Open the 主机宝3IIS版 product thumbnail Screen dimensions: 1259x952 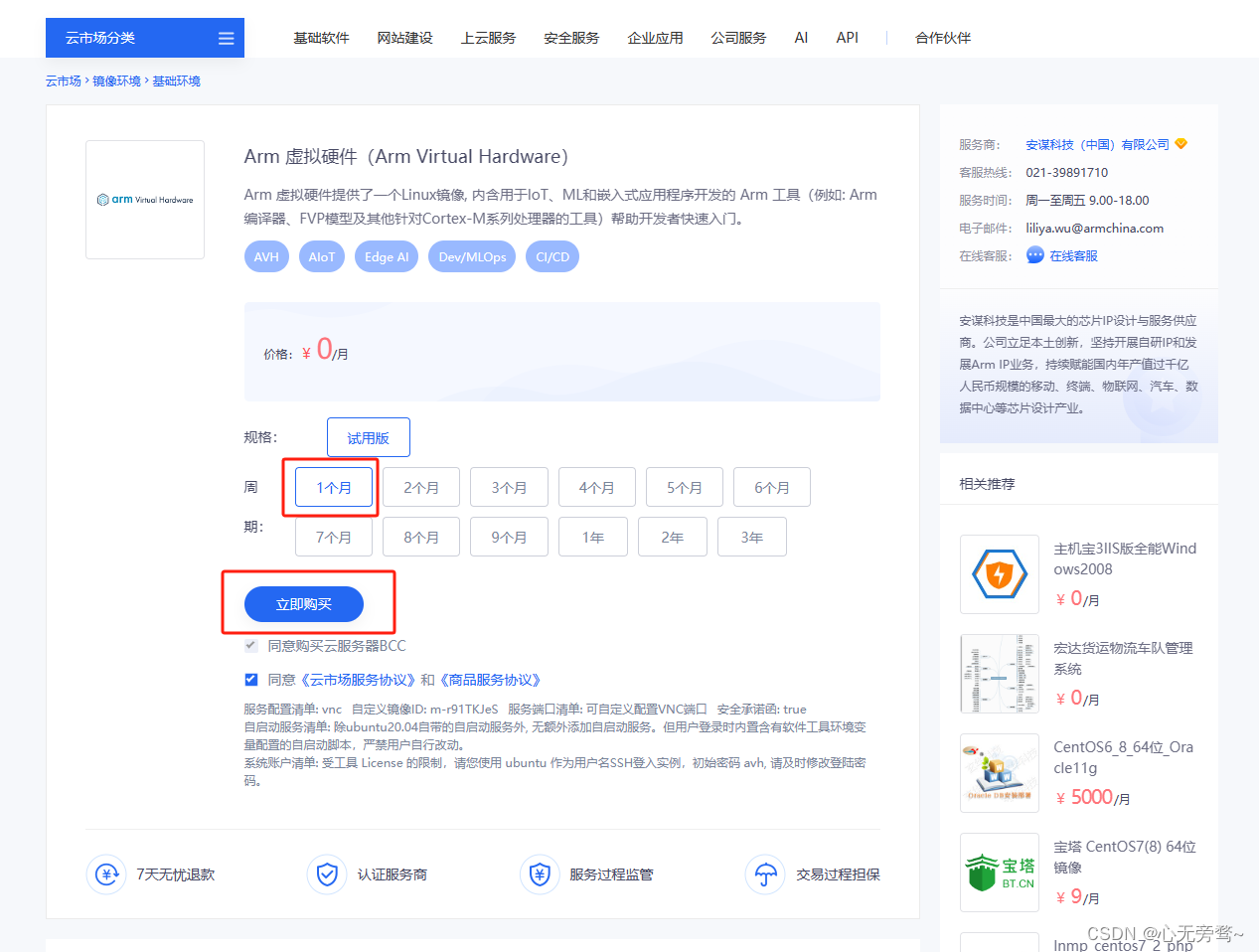1000,574
